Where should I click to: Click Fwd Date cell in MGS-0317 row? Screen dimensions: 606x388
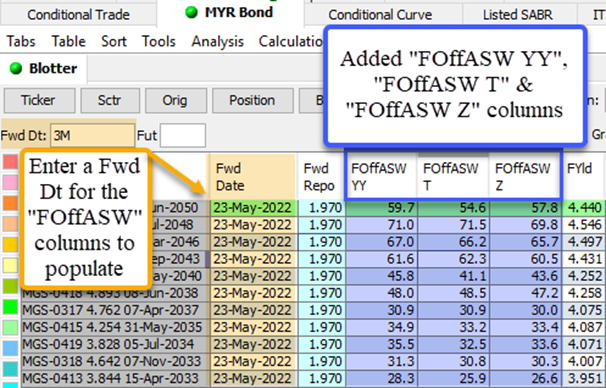pos(253,310)
